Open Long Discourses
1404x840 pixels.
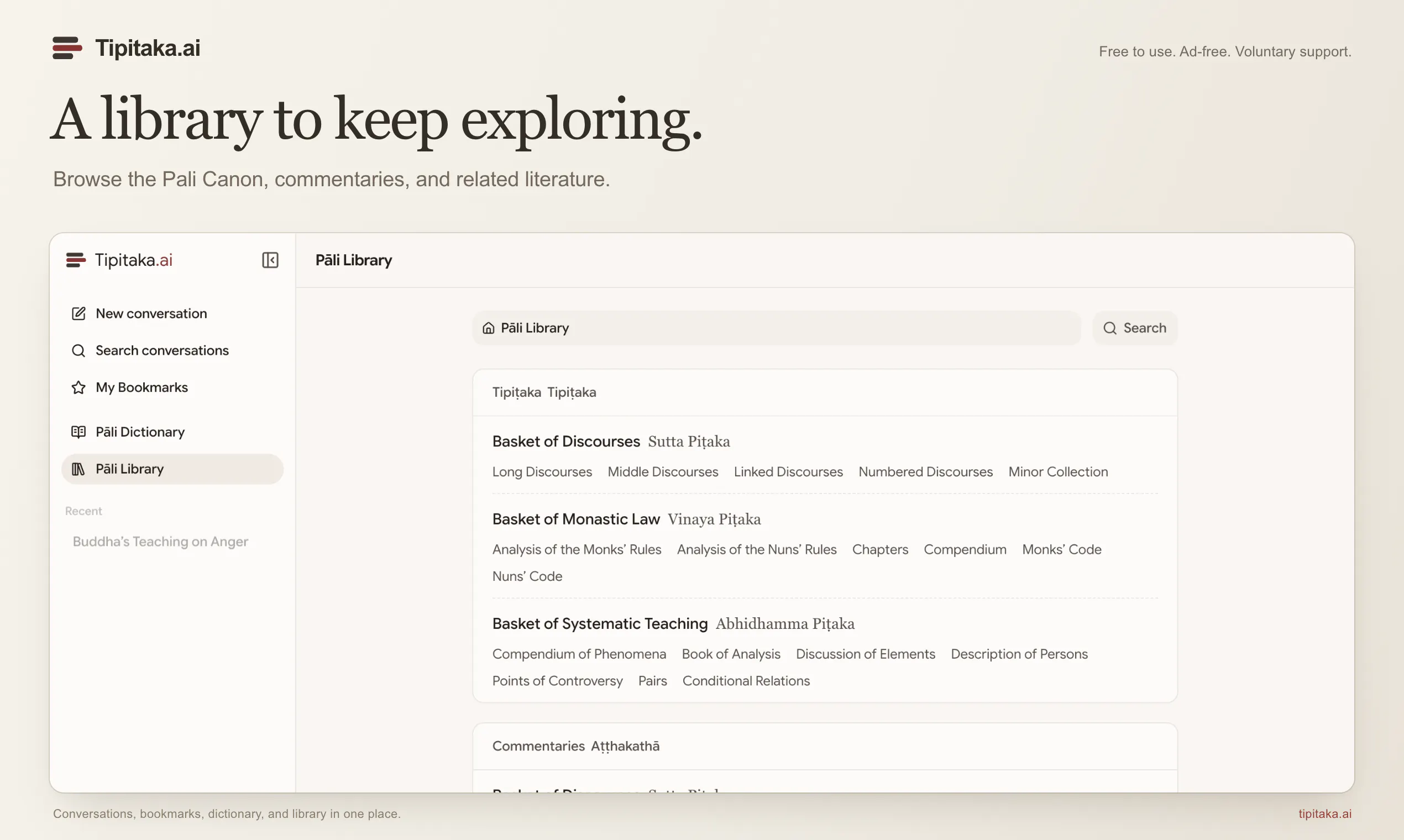point(542,471)
